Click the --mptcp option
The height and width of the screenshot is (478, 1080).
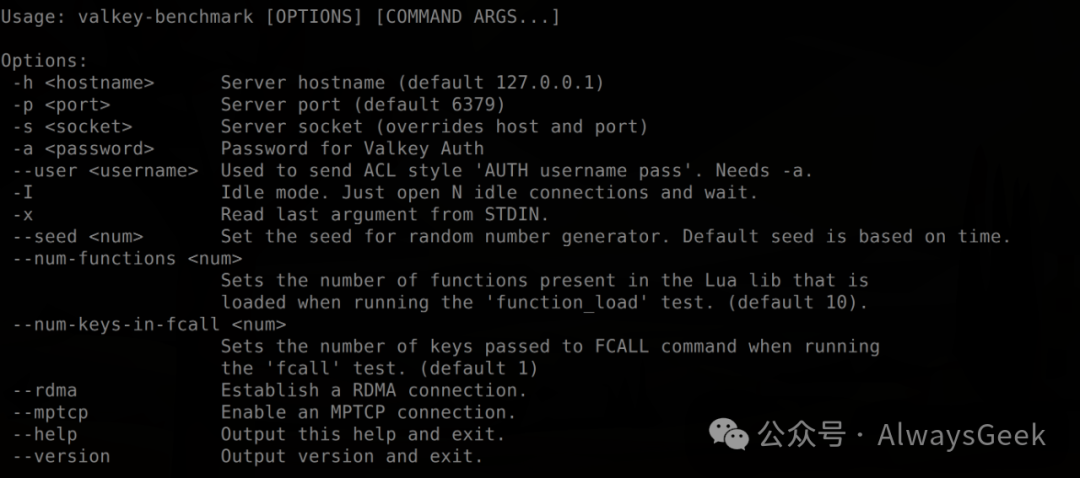coord(50,413)
